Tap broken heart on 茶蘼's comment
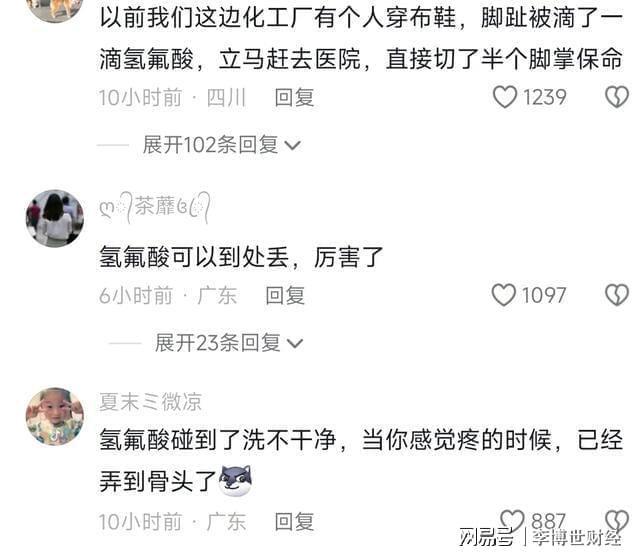Viewport: 640px width, 557px height. pyautogui.click(x=617, y=295)
